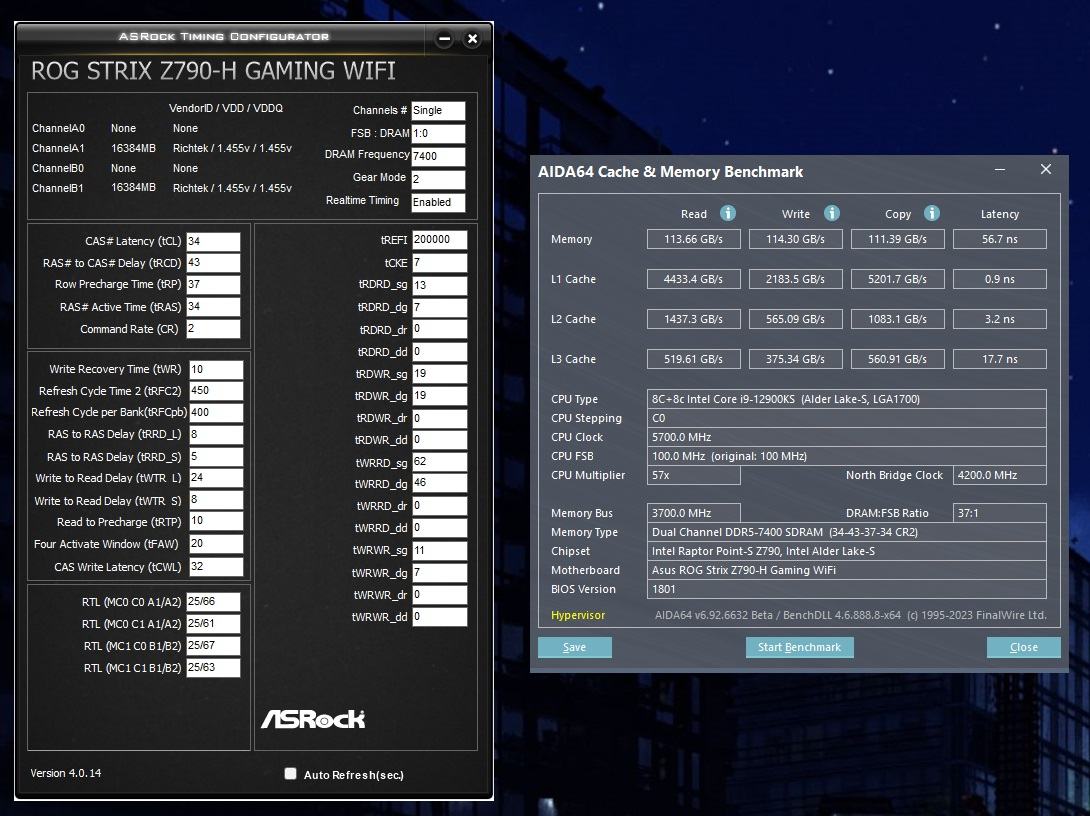
Task: Click the tWTR_S value field
Action: click(216, 500)
